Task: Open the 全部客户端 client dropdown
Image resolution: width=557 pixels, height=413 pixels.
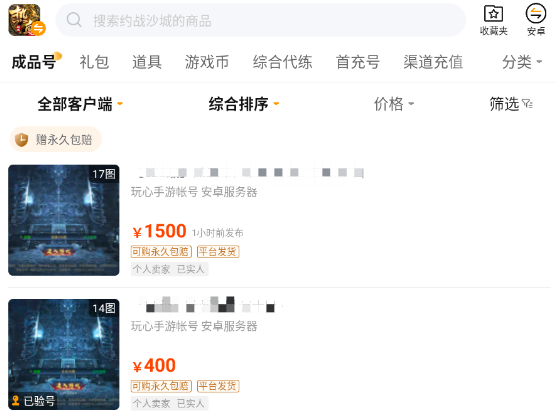Action: point(80,104)
